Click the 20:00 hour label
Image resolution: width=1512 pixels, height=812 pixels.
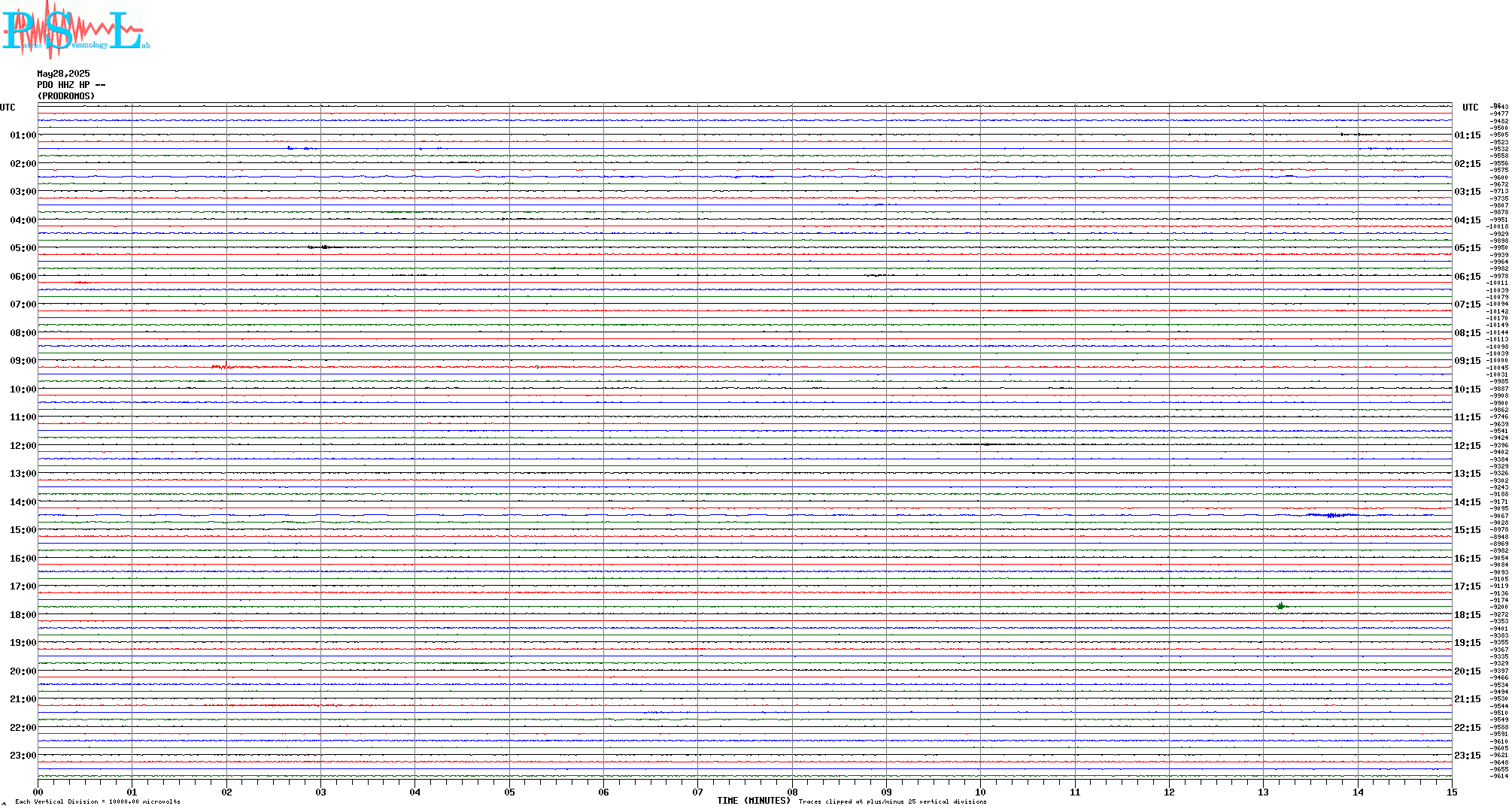[23, 671]
